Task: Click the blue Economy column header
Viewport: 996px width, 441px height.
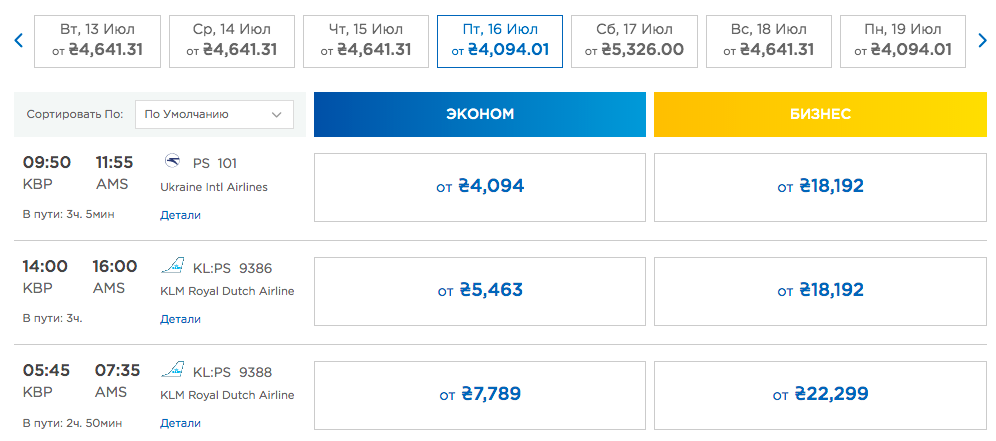Action: [480, 114]
